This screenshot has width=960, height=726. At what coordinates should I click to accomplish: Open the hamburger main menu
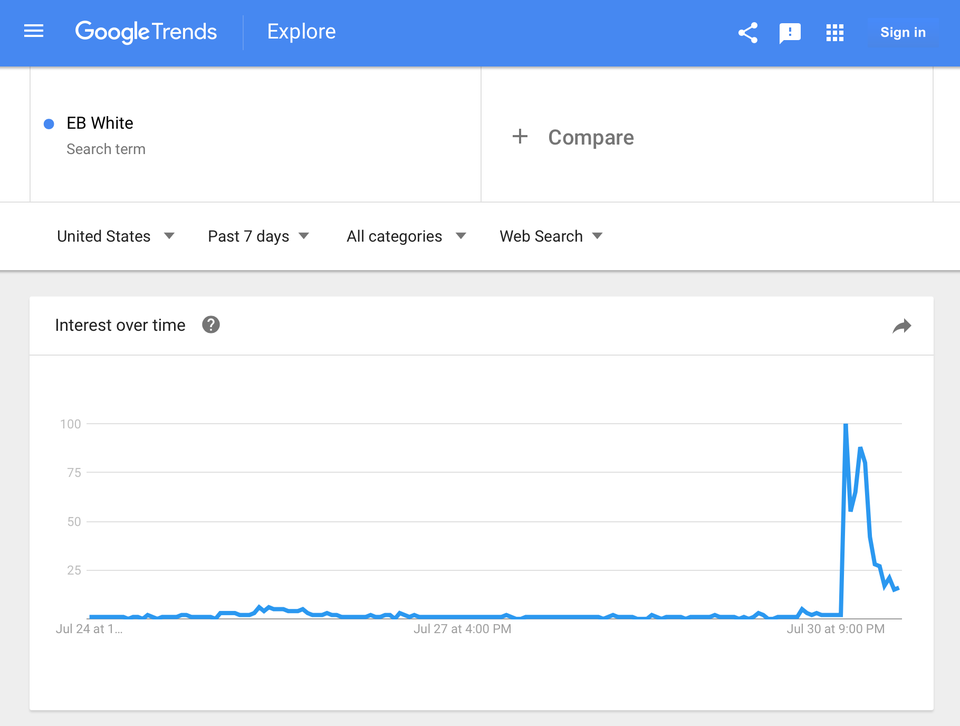point(34,32)
